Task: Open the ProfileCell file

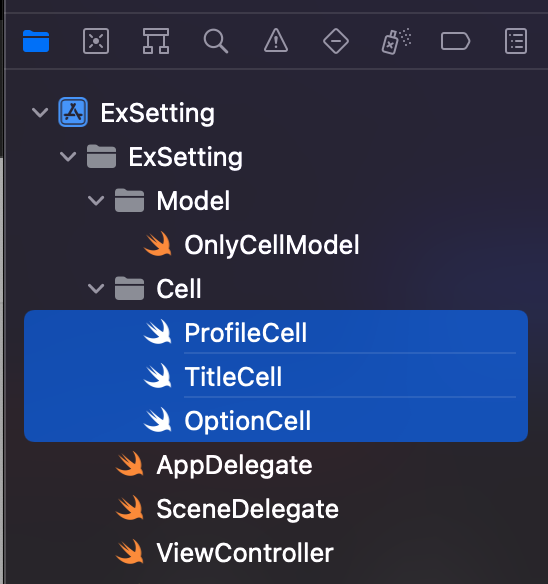Action: (246, 333)
